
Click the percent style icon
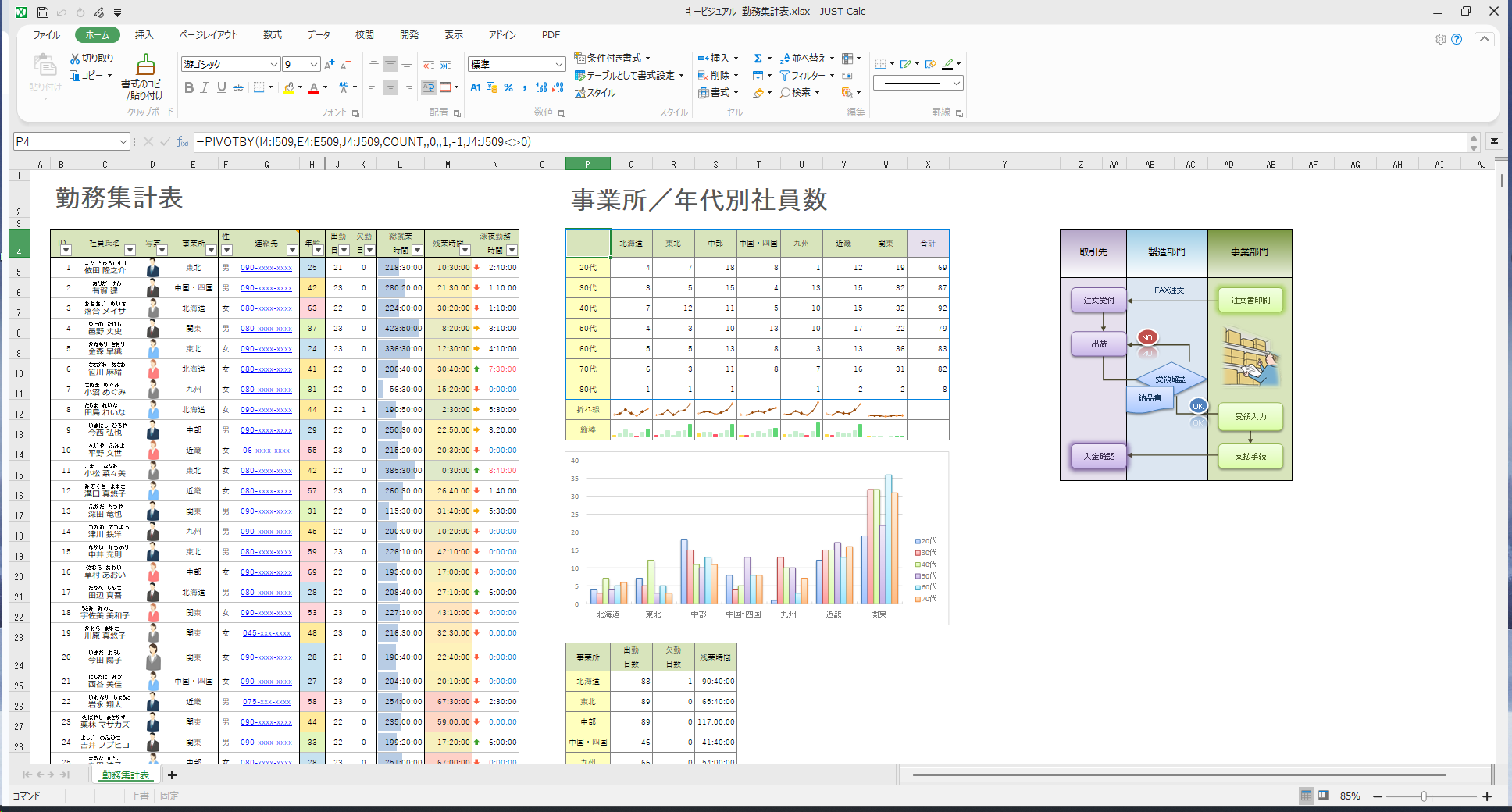tap(508, 88)
